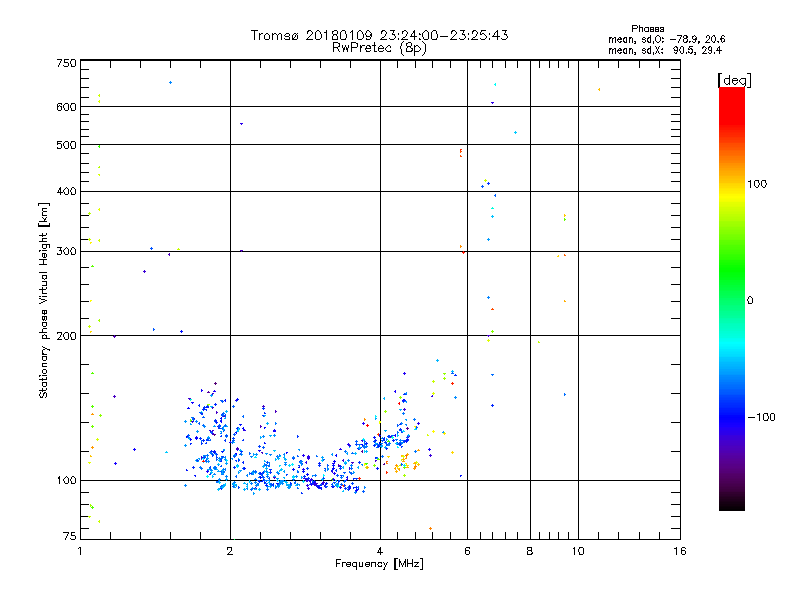The width and height of the screenshot is (800, 600).
Task: Click the colorbar '-100' tick label
Action: [x=761, y=417]
